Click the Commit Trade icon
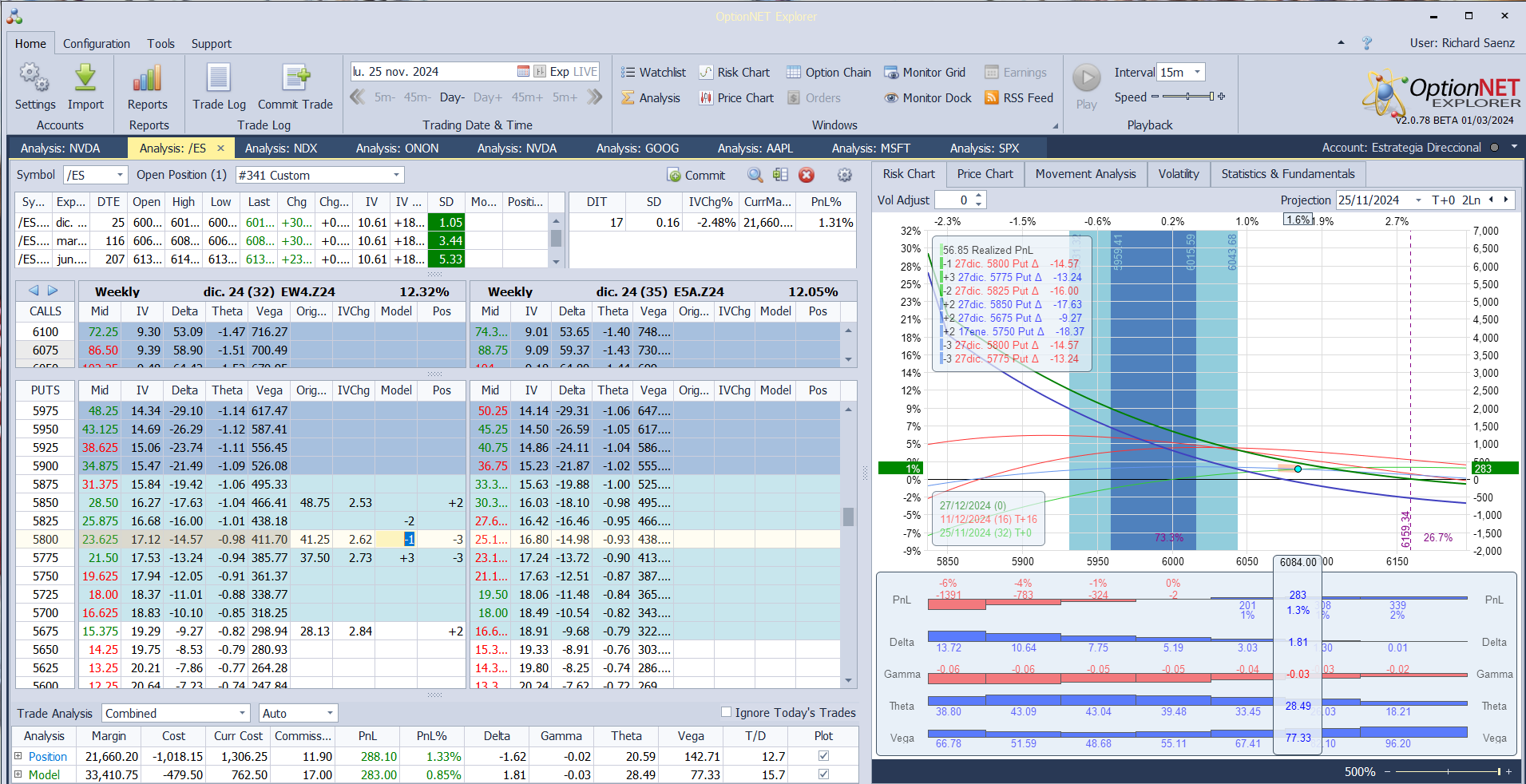 click(295, 78)
